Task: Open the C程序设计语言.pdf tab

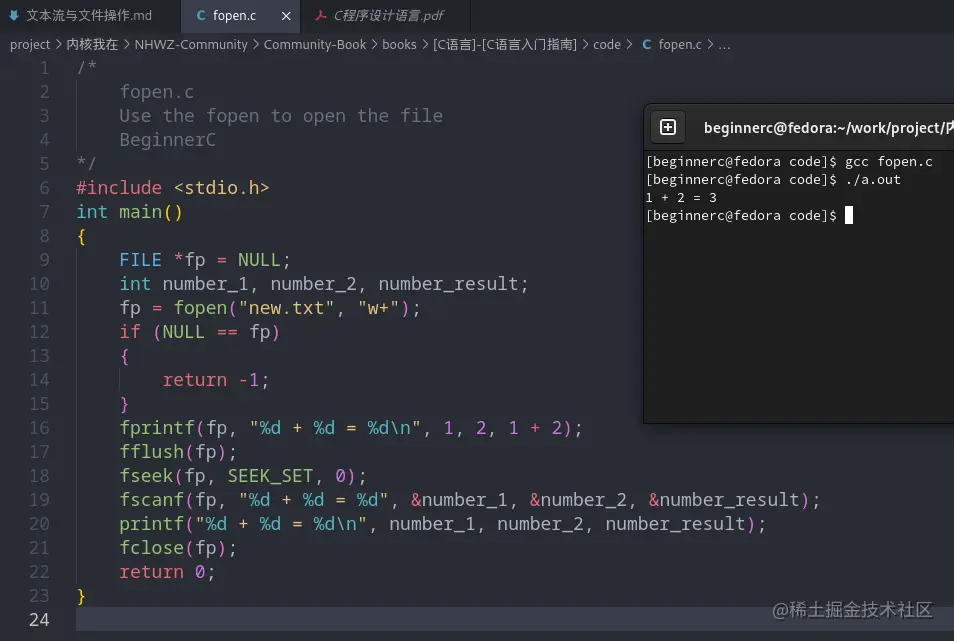Action: 388,16
